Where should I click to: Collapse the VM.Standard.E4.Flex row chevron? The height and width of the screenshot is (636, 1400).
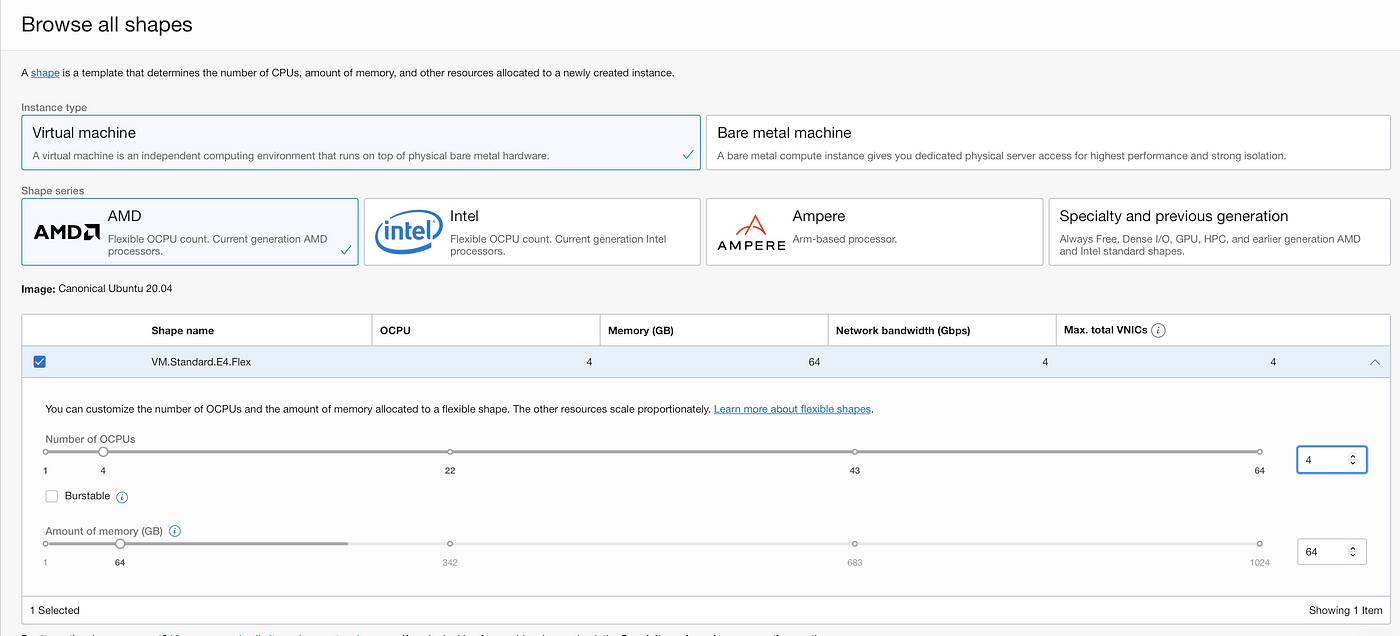[1375, 362]
